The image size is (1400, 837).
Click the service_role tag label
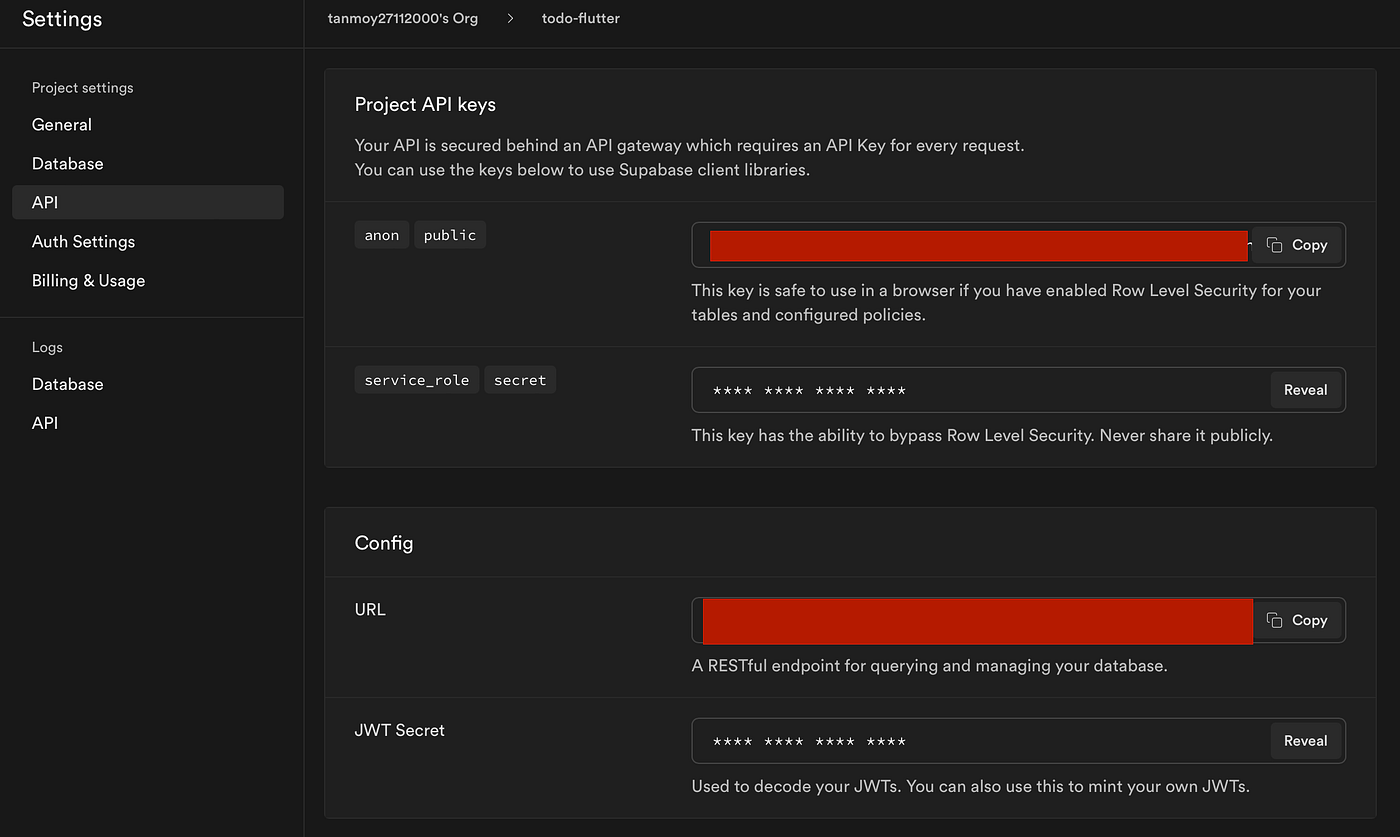(417, 380)
